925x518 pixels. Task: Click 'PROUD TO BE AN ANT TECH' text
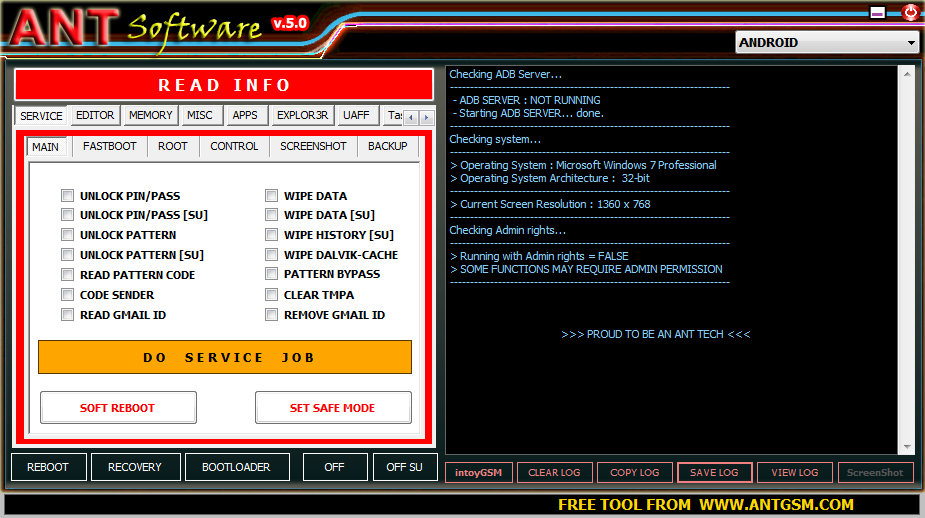(655, 335)
